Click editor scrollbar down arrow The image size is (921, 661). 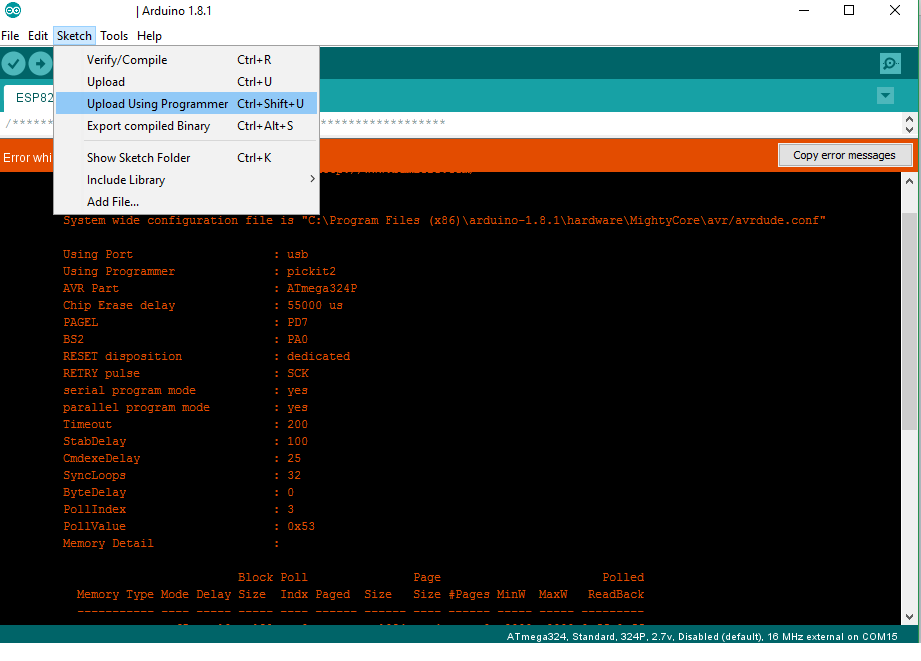pyautogui.click(x=909, y=130)
